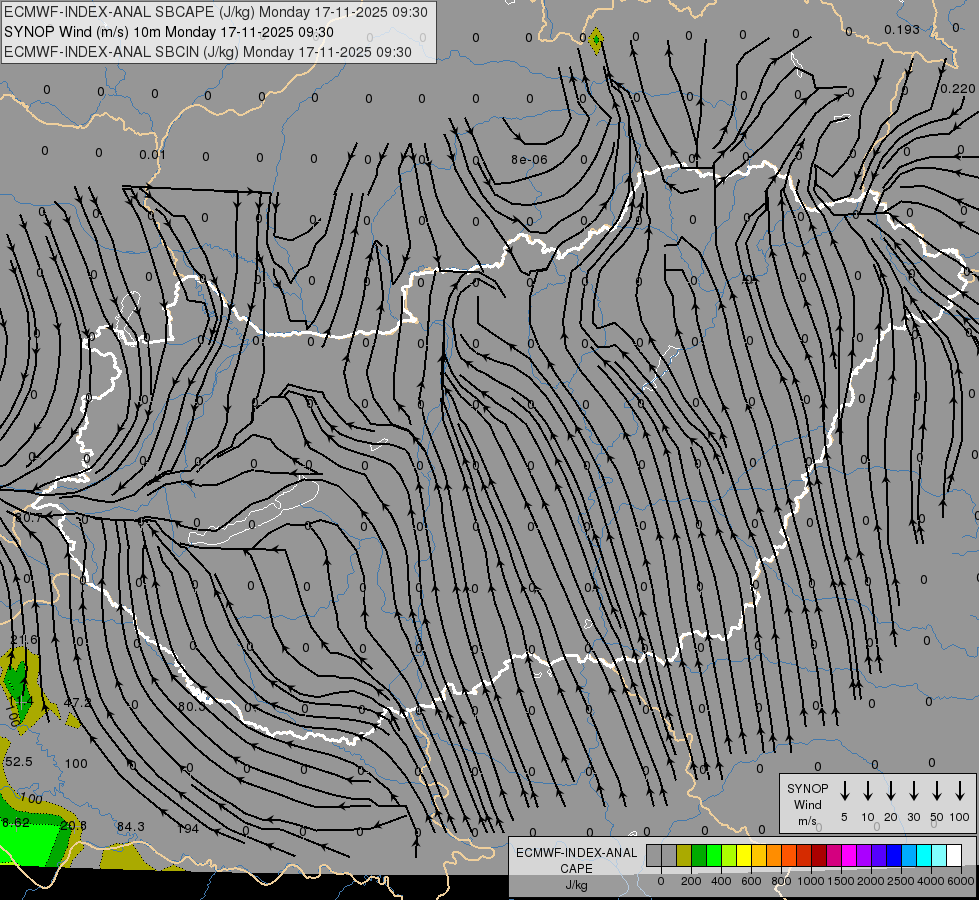This screenshot has width=979, height=900.
Task: Click the SYNOP Wind m/s legend title
Action: [807, 804]
